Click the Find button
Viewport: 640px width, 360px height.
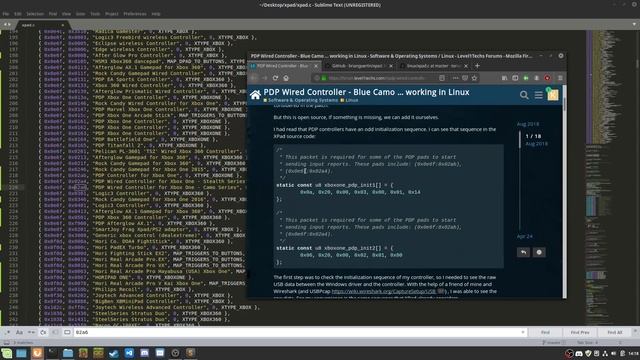tap(545, 332)
